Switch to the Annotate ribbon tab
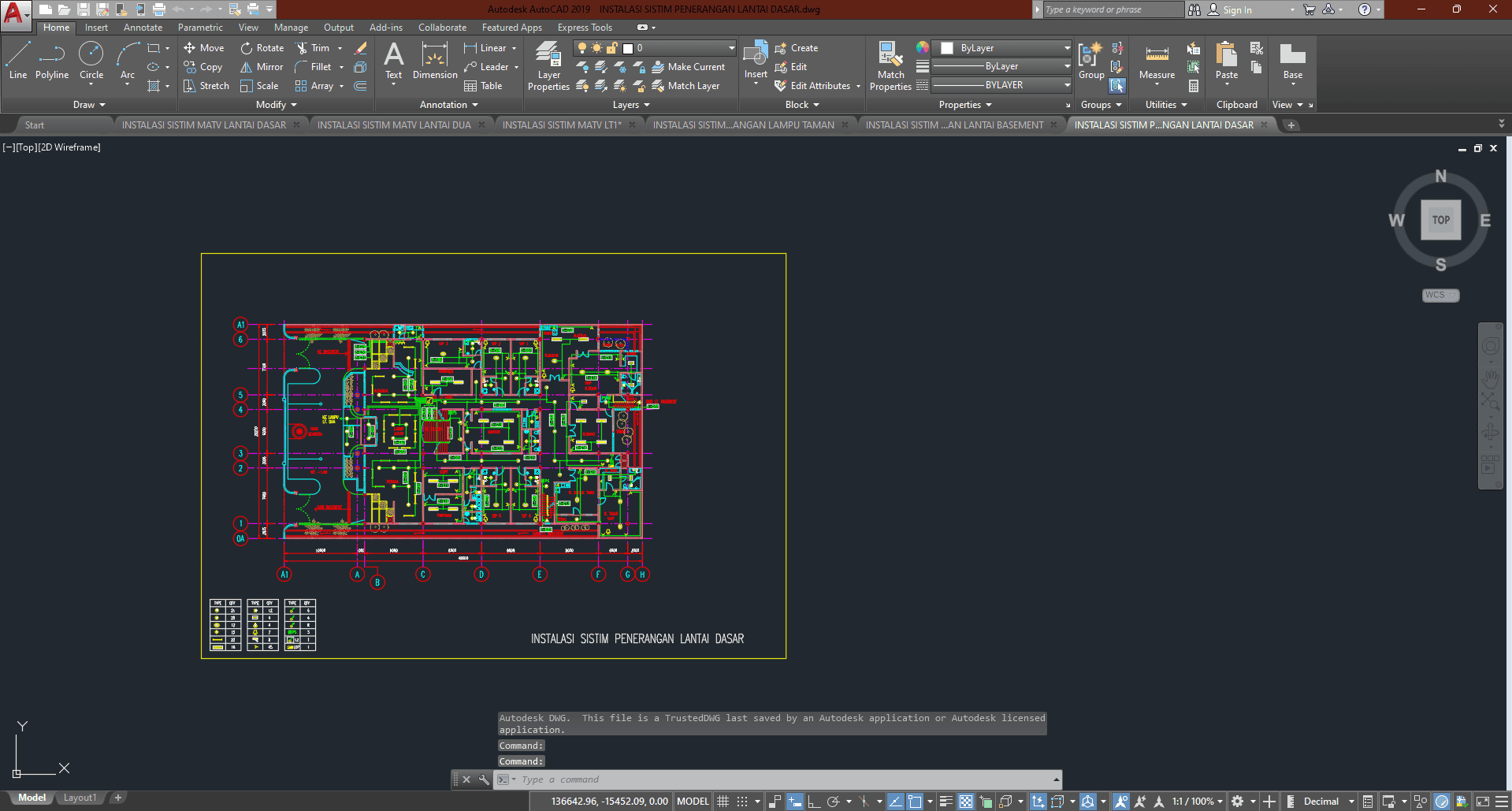This screenshot has width=1512, height=811. [143, 28]
